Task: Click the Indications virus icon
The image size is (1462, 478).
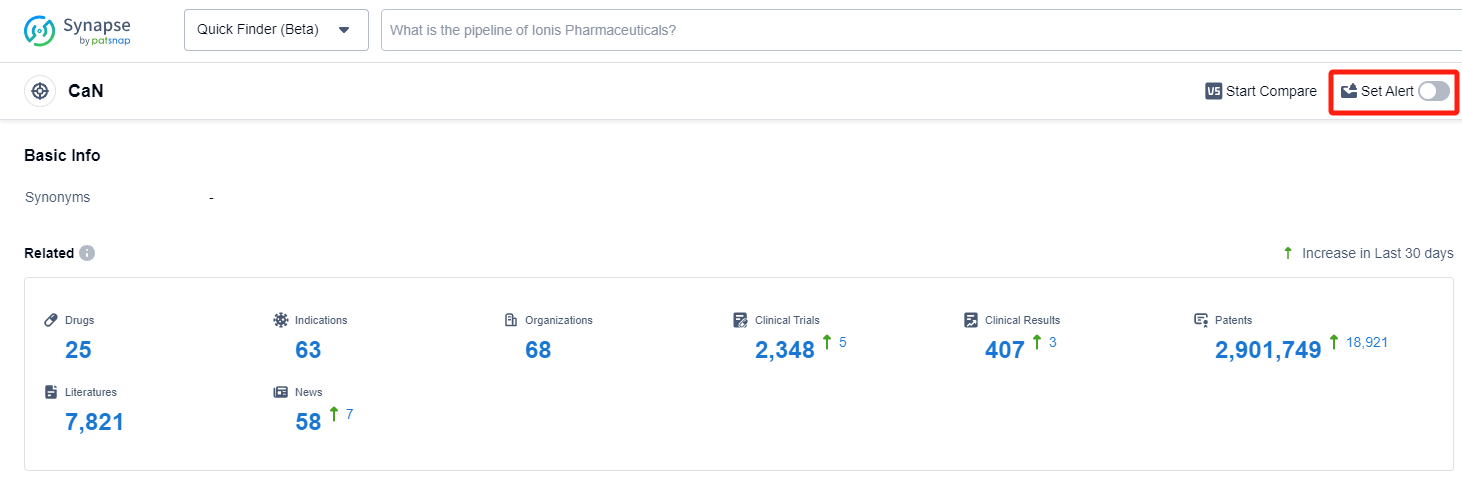Action: point(281,320)
